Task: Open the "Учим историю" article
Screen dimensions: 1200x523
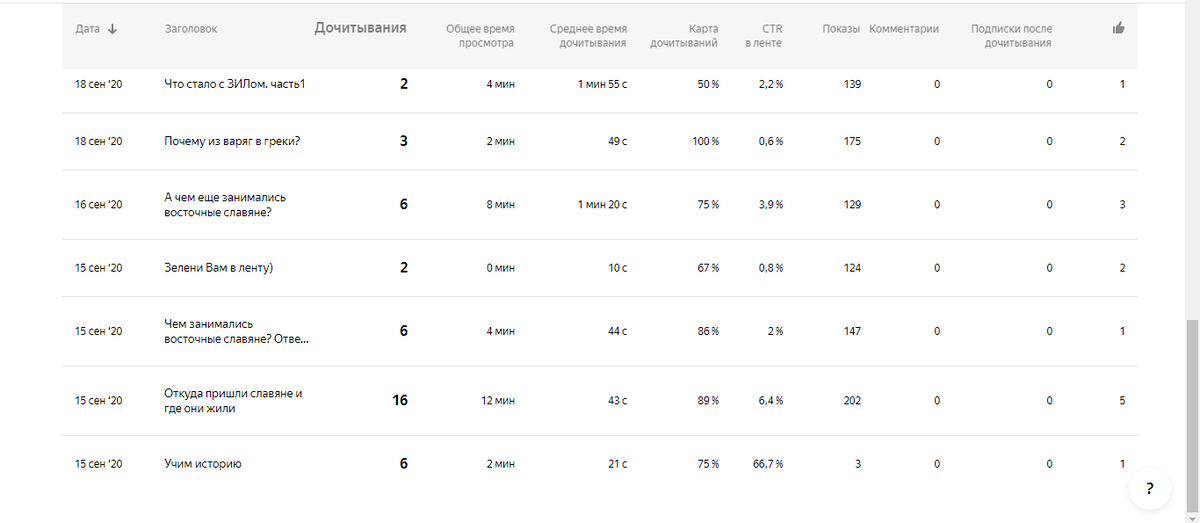Action: coord(203,464)
